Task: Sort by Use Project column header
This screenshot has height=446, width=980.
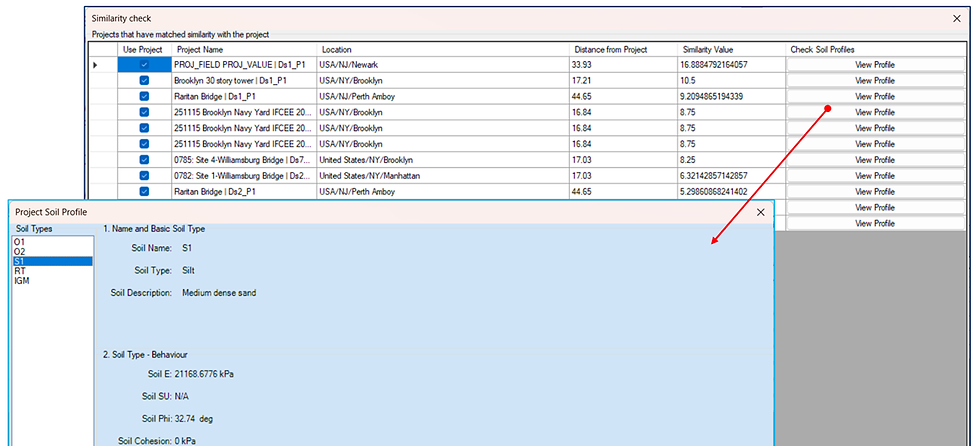Action: click(144, 49)
